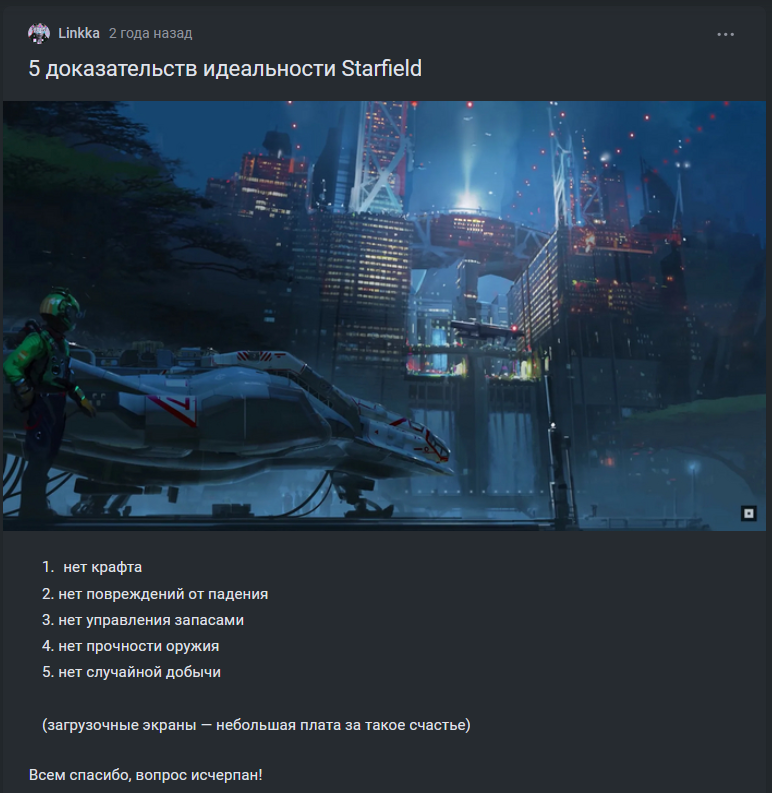Click the closing line "Всем спасибо, вопрос исчерпан!"
Viewport: 772px width, 793px height.
(146, 775)
